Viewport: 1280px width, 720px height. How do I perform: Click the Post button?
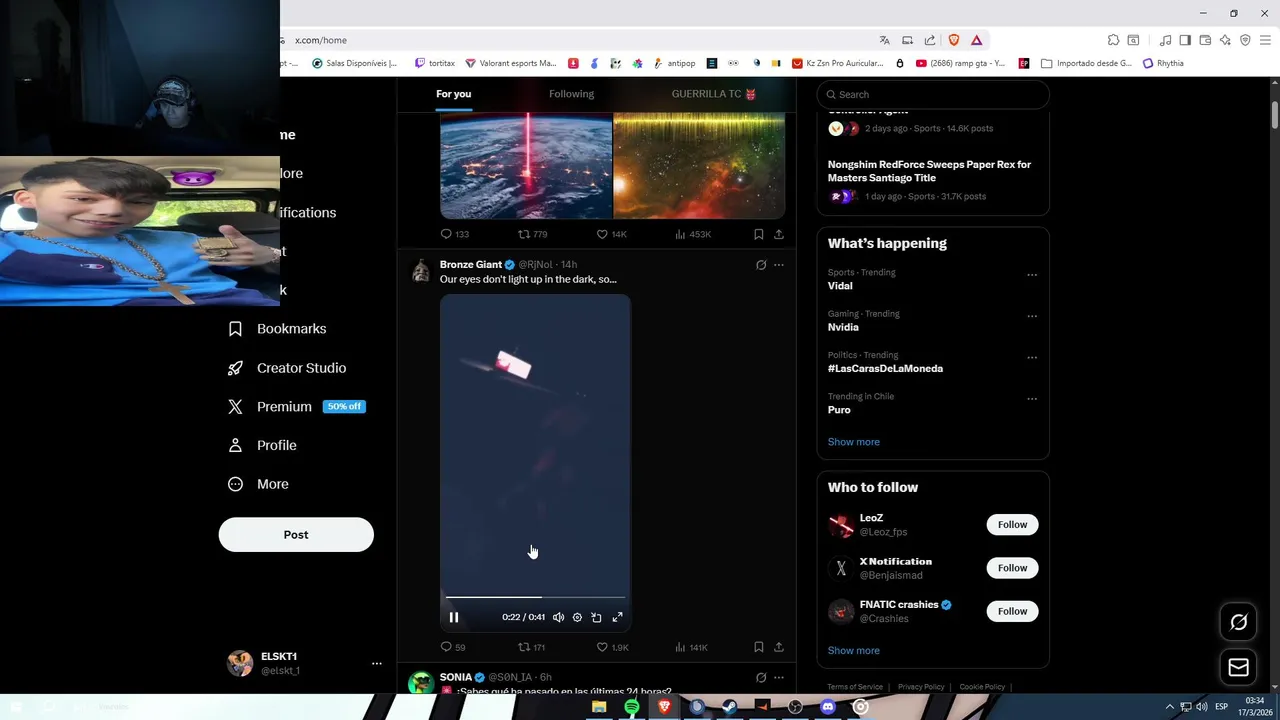point(296,535)
